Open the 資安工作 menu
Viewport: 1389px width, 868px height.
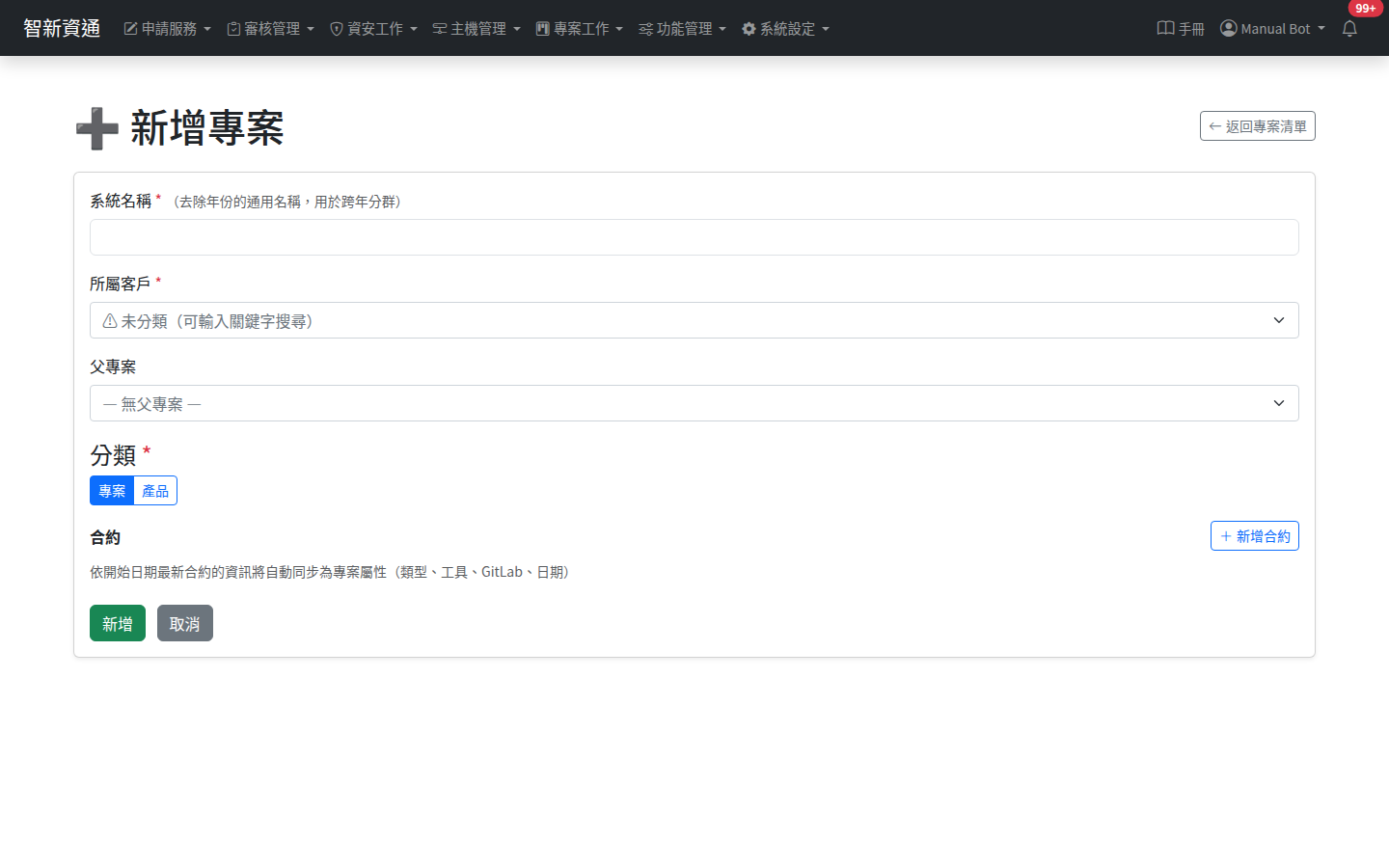[x=374, y=29]
